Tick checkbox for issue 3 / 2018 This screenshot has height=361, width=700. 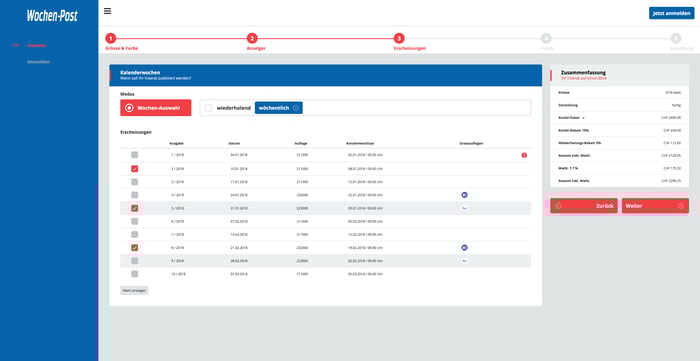coord(134,182)
